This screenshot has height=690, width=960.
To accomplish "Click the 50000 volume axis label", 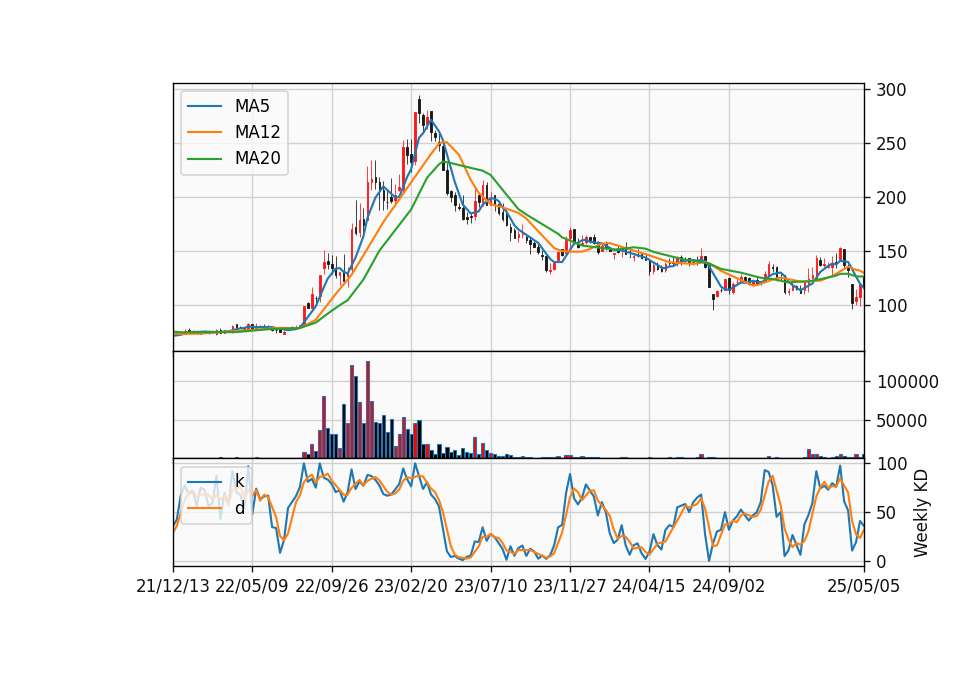I will click(x=902, y=421).
